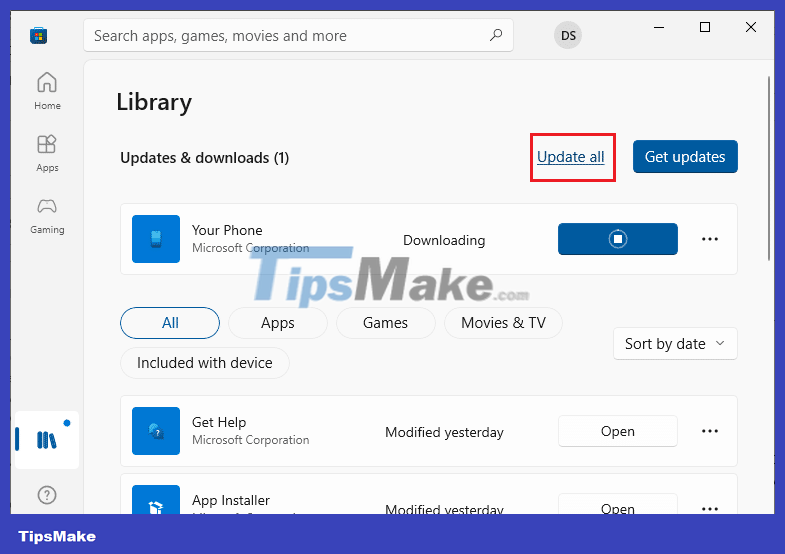The image size is (785, 554).
Task: Minimize the Microsoft Store window
Action: pos(659,28)
